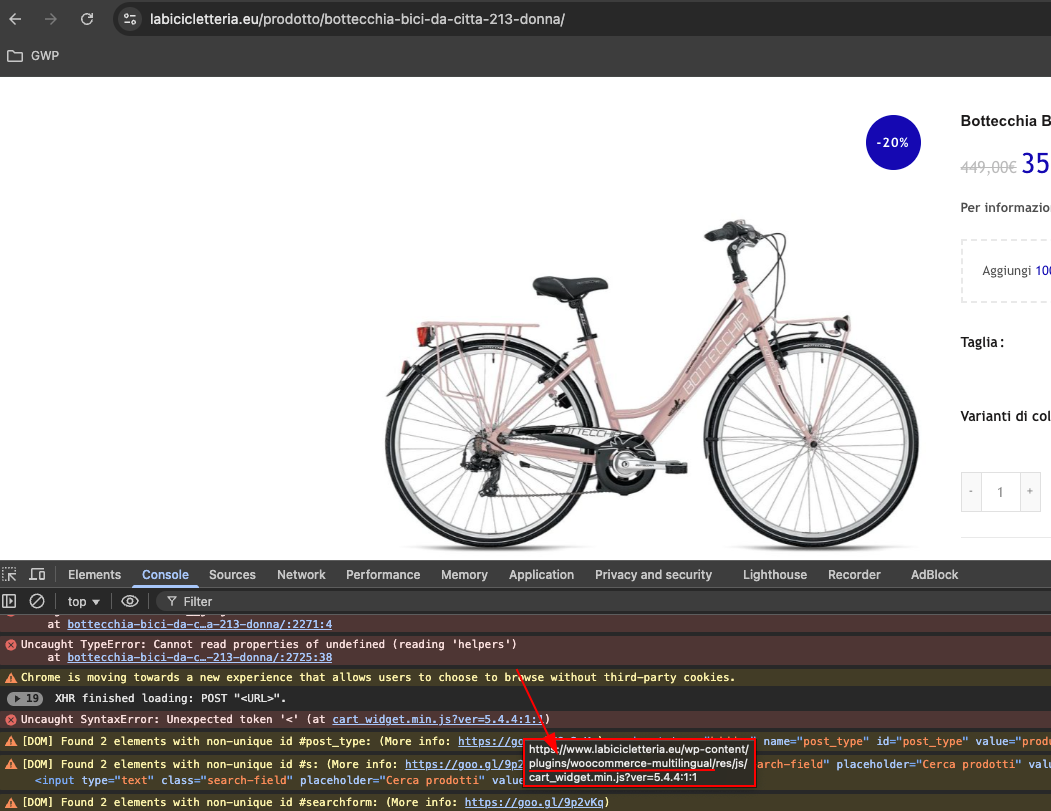Show the console sidebar panel

click(9, 601)
